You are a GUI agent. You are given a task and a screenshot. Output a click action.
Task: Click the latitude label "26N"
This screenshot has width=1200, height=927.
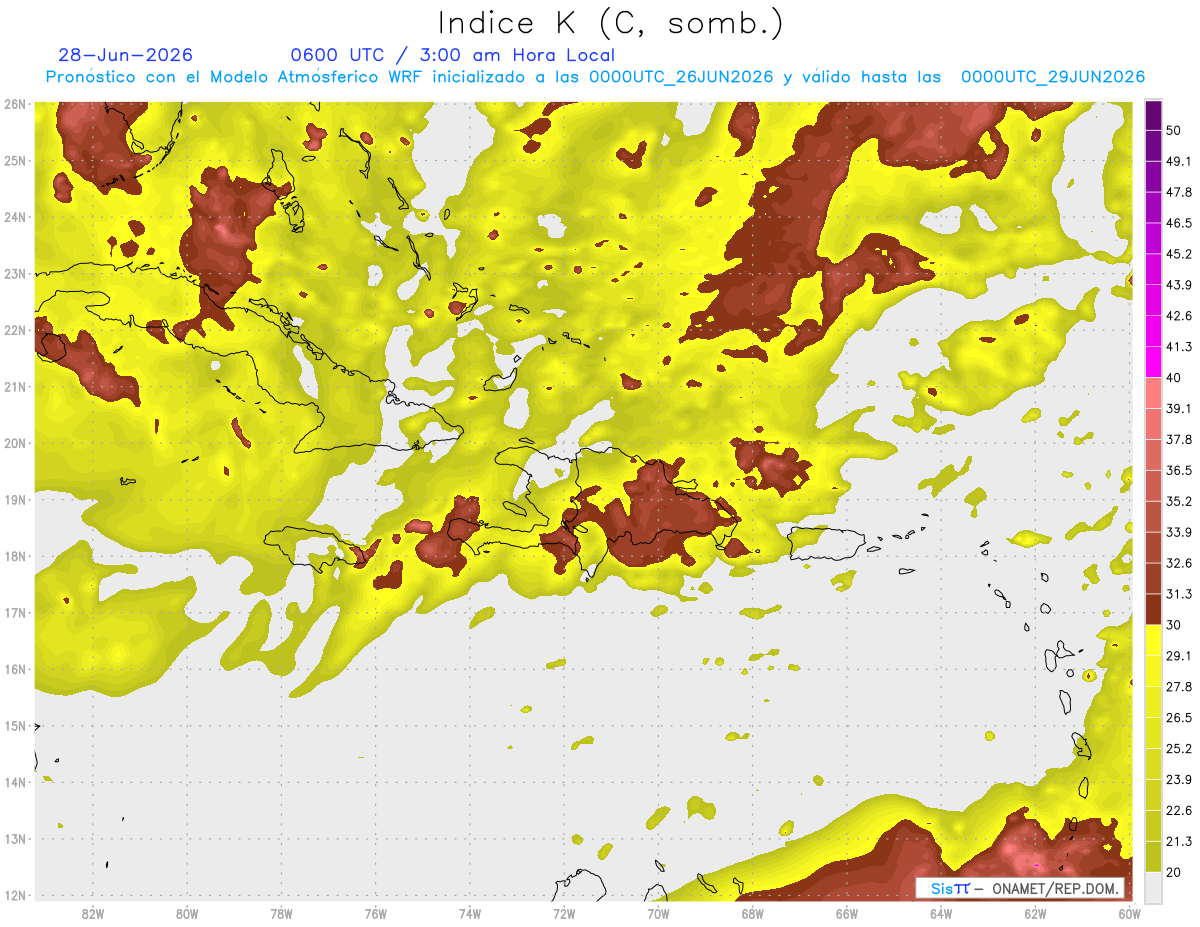(x=15, y=104)
